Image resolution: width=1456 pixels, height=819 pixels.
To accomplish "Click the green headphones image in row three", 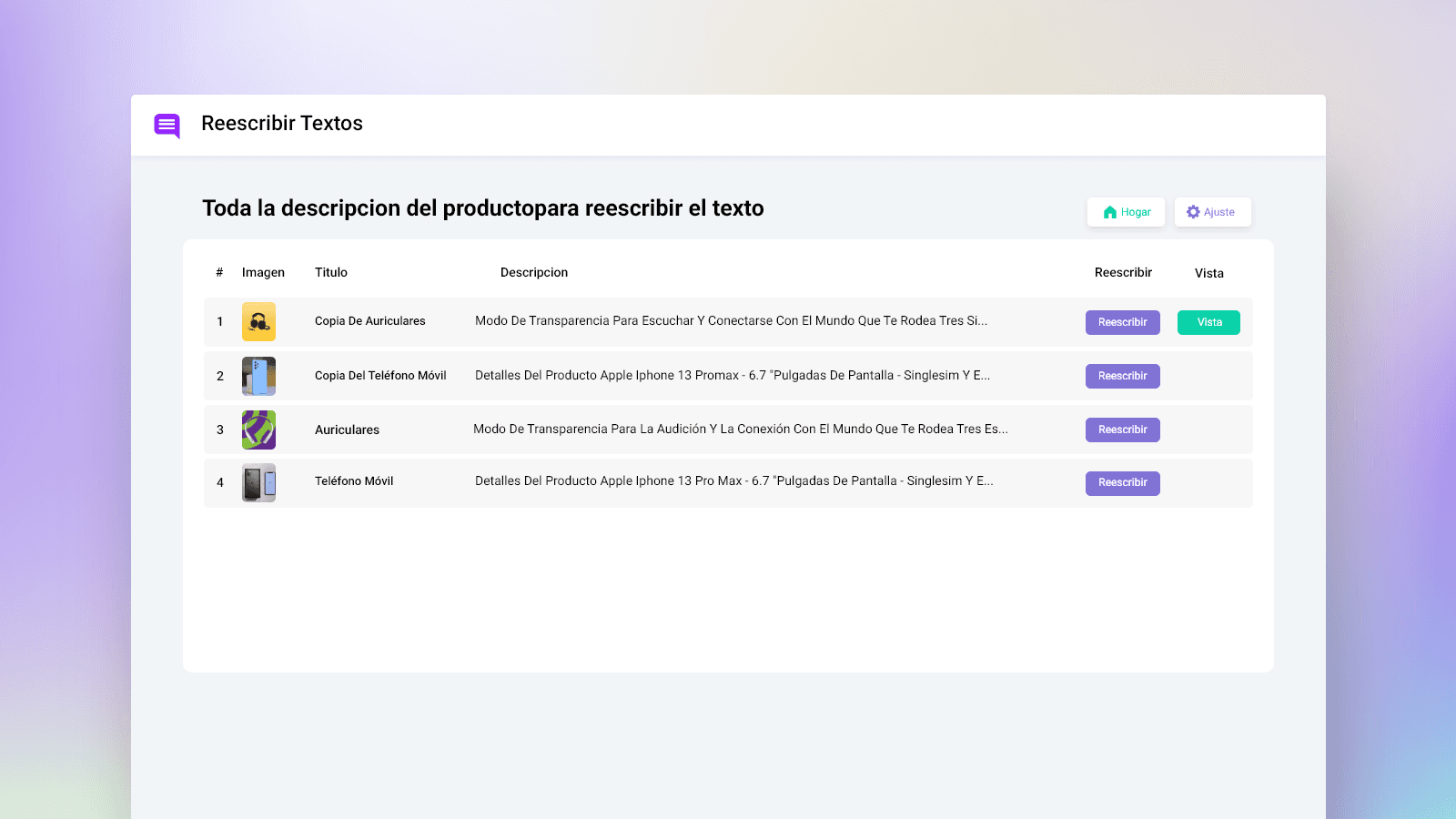I will tap(258, 430).
